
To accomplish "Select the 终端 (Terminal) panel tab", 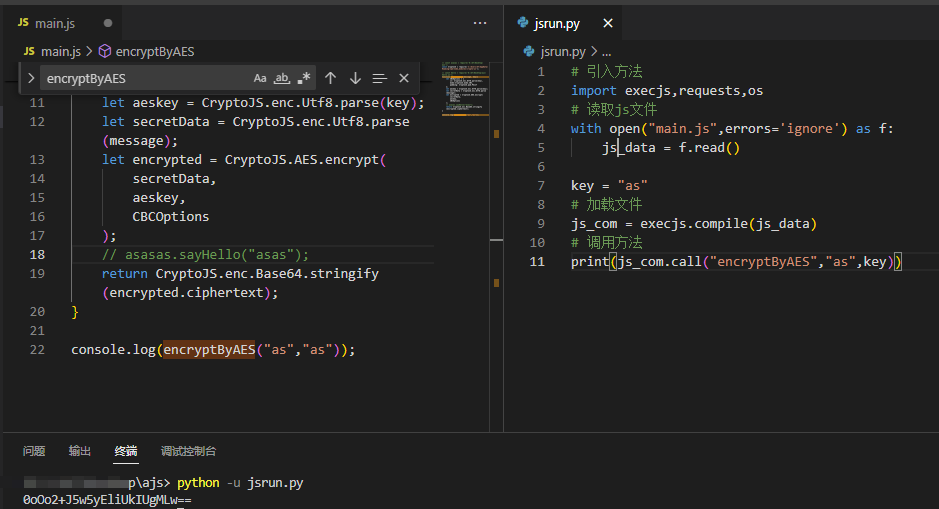I will click(126, 451).
